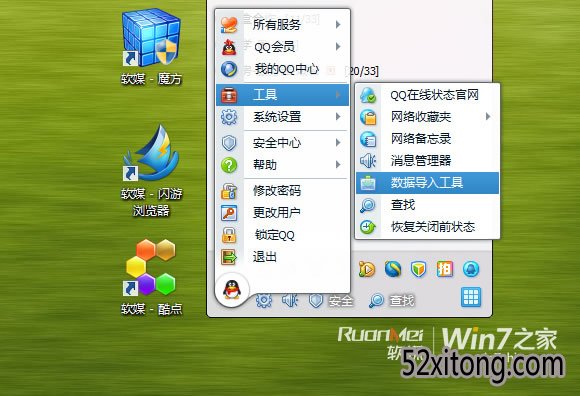This screenshot has height=396, width=580.
Task: Click the shield icon beside 安全中心
Action: coord(229,143)
